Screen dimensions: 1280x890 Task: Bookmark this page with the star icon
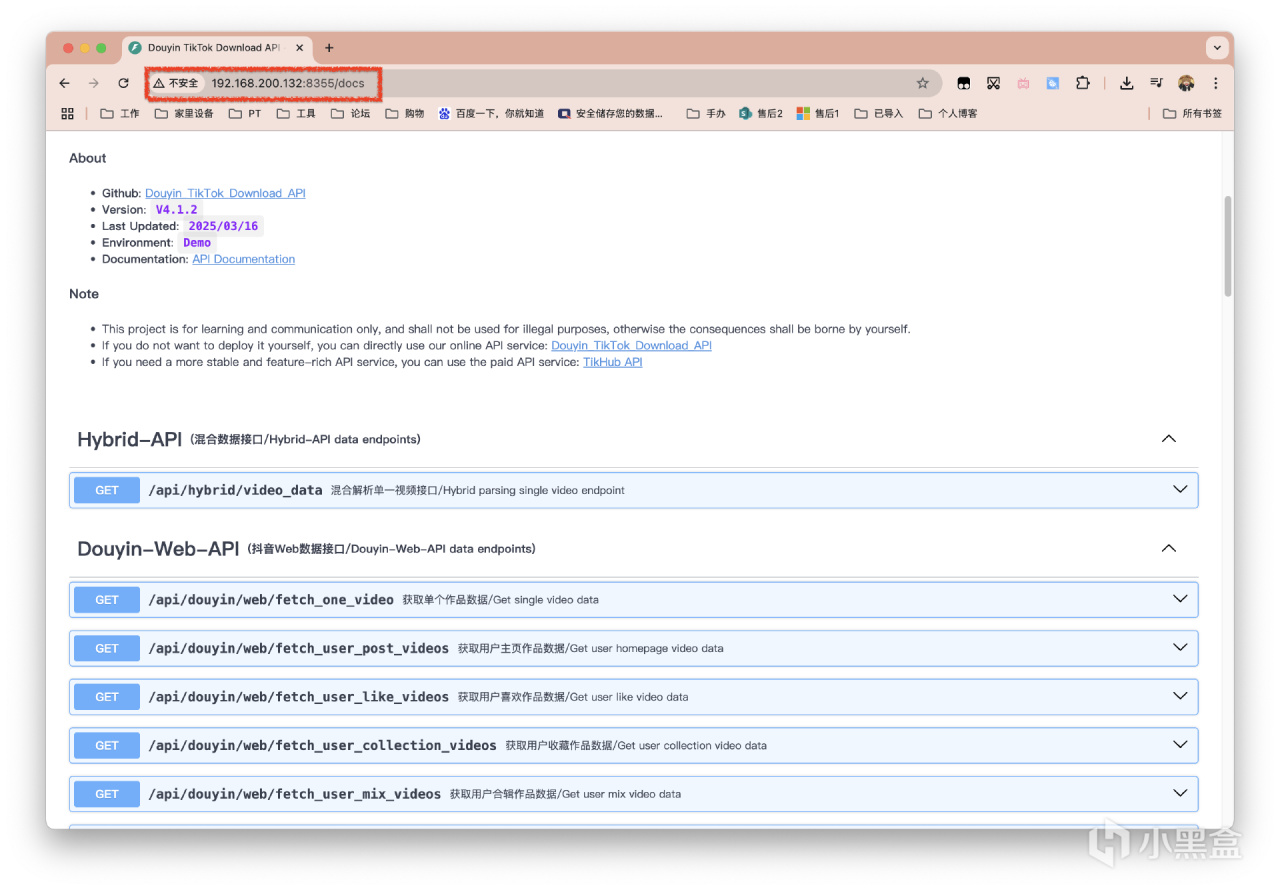click(923, 83)
